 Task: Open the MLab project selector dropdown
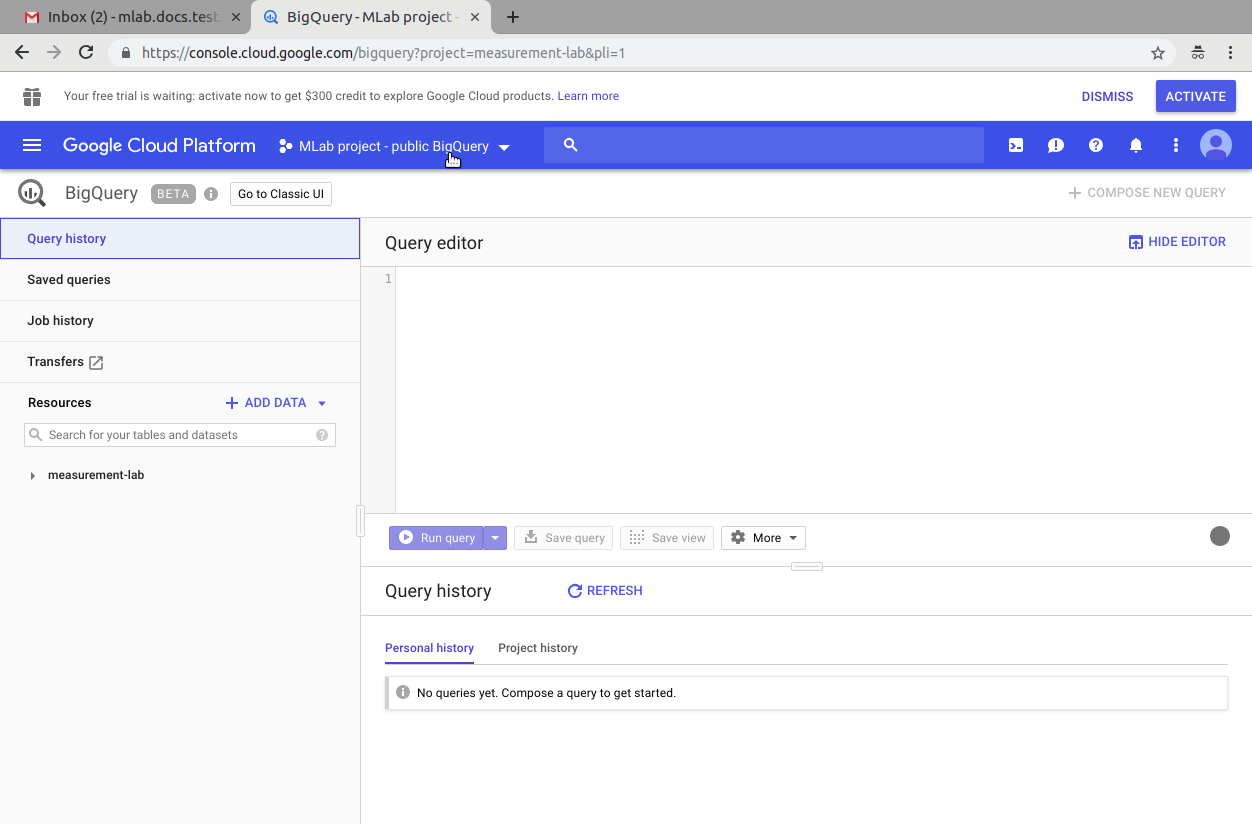pos(505,145)
